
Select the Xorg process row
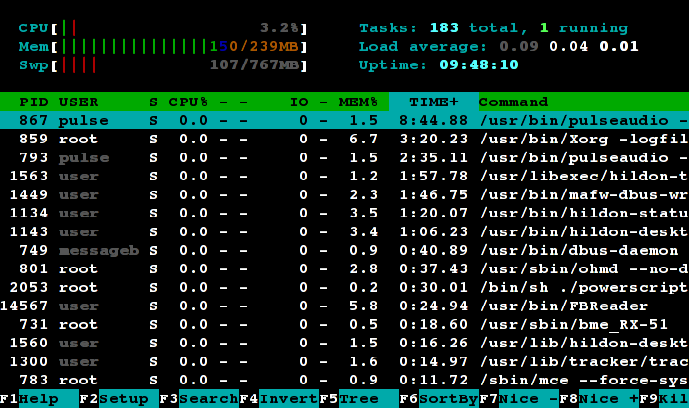344,139
